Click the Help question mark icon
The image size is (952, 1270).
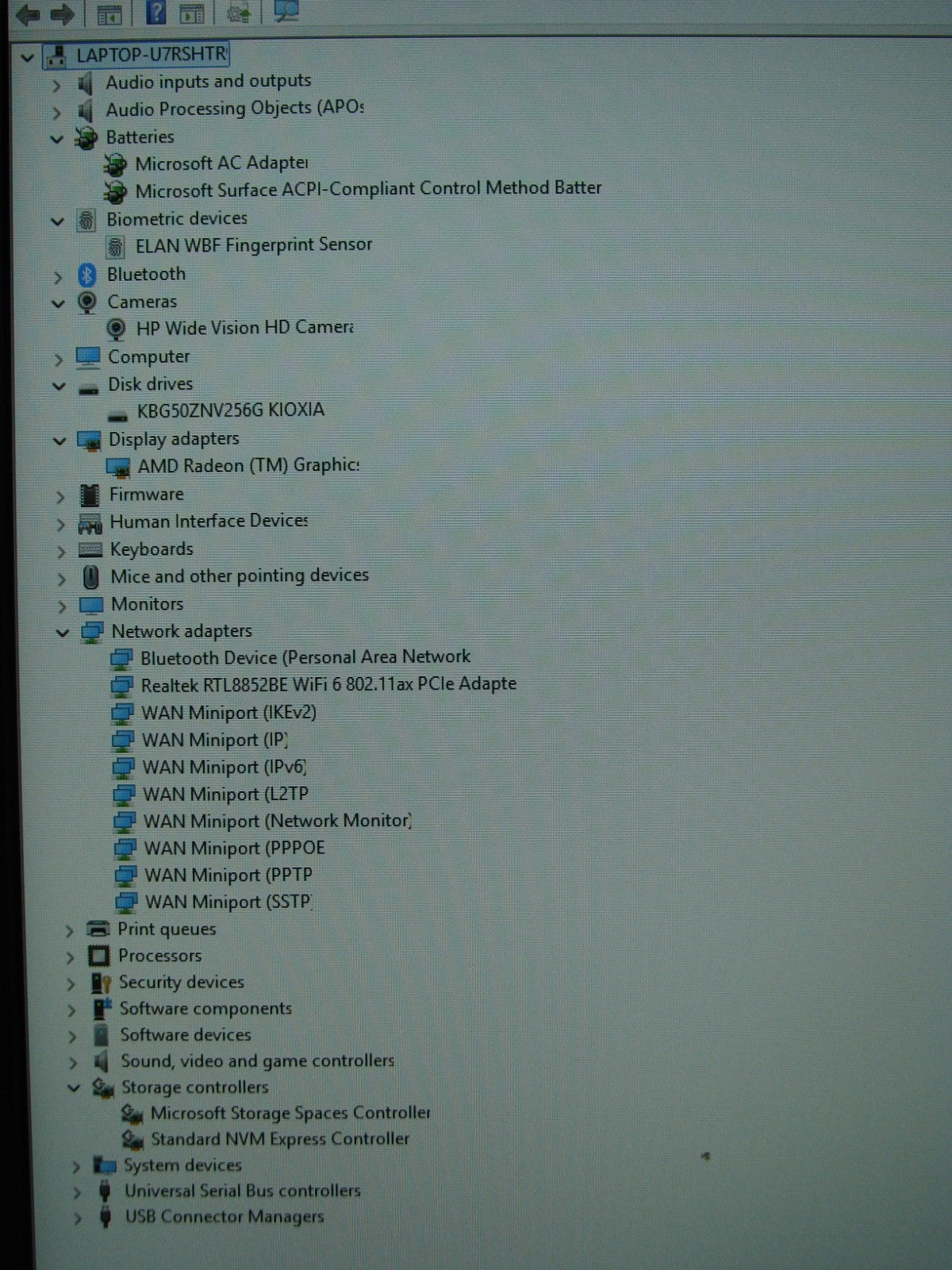[x=156, y=13]
